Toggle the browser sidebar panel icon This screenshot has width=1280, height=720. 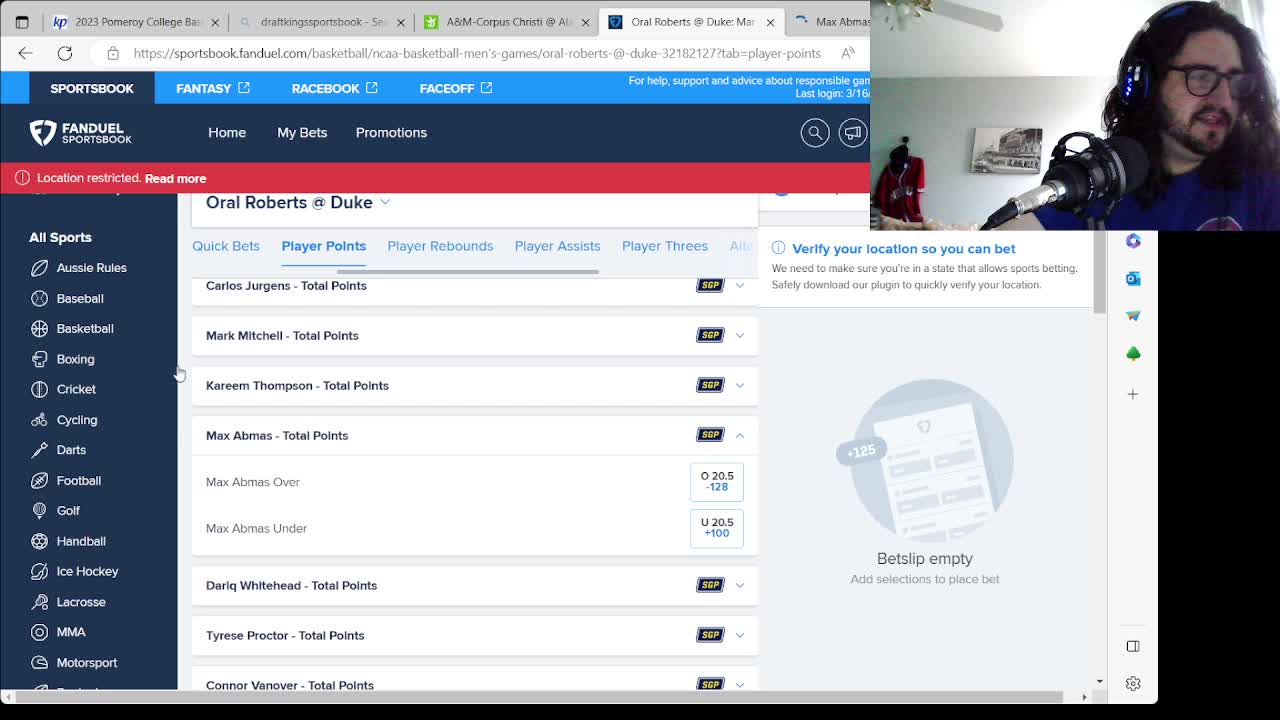tap(1133, 646)
